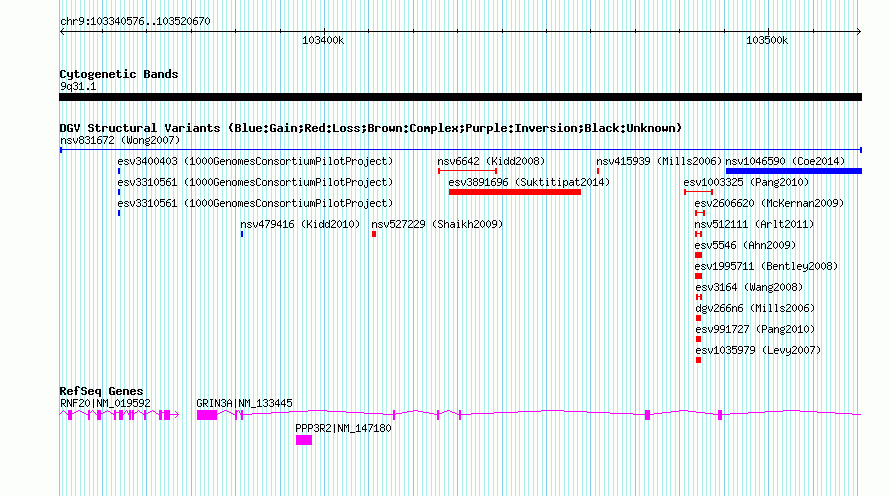Click the red marker under nsv415939
This screenshot has height=496, width=890.
598,171
